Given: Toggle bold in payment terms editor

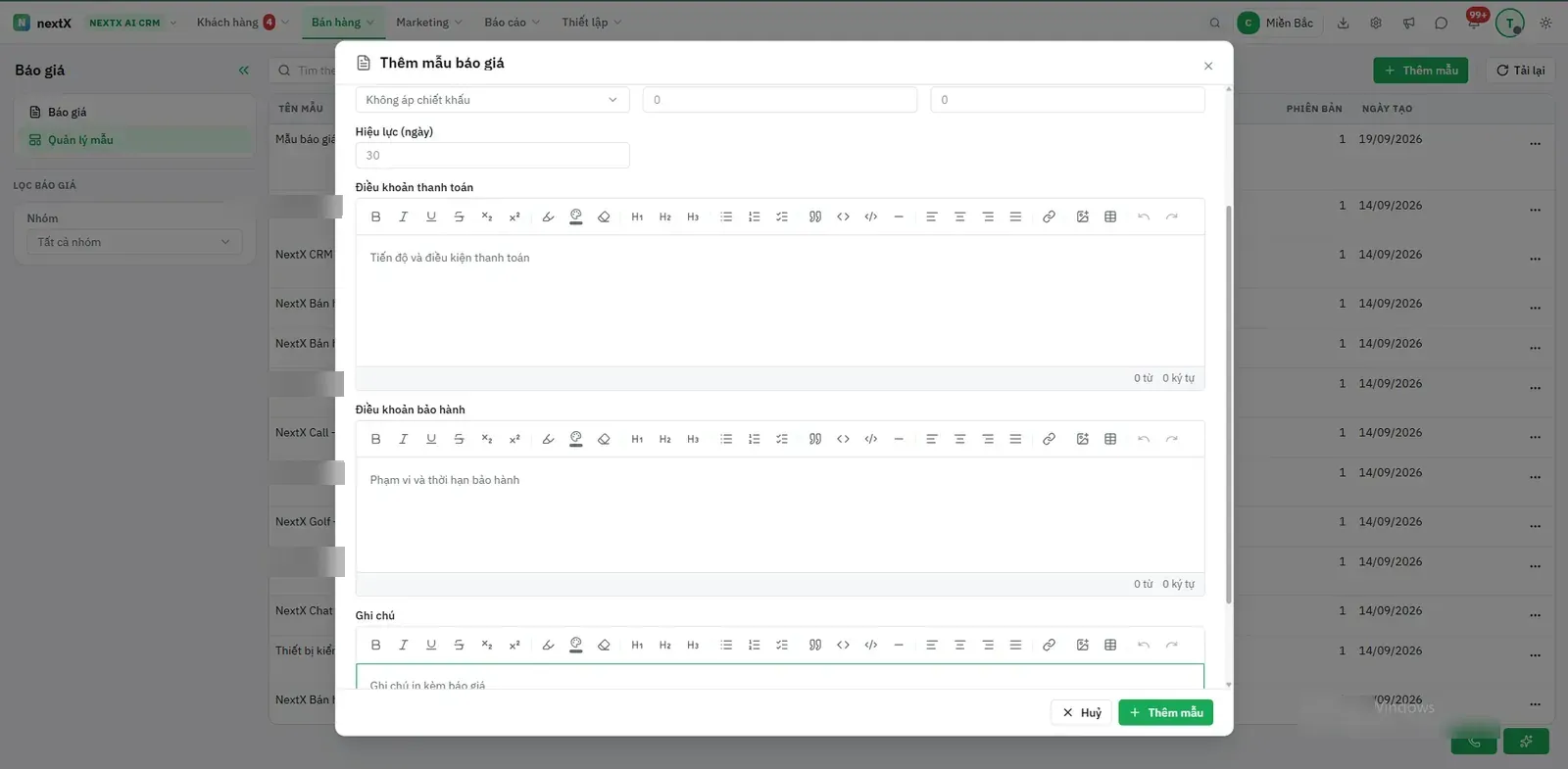Looking at the screenshot, I should (x=375, y=216).
